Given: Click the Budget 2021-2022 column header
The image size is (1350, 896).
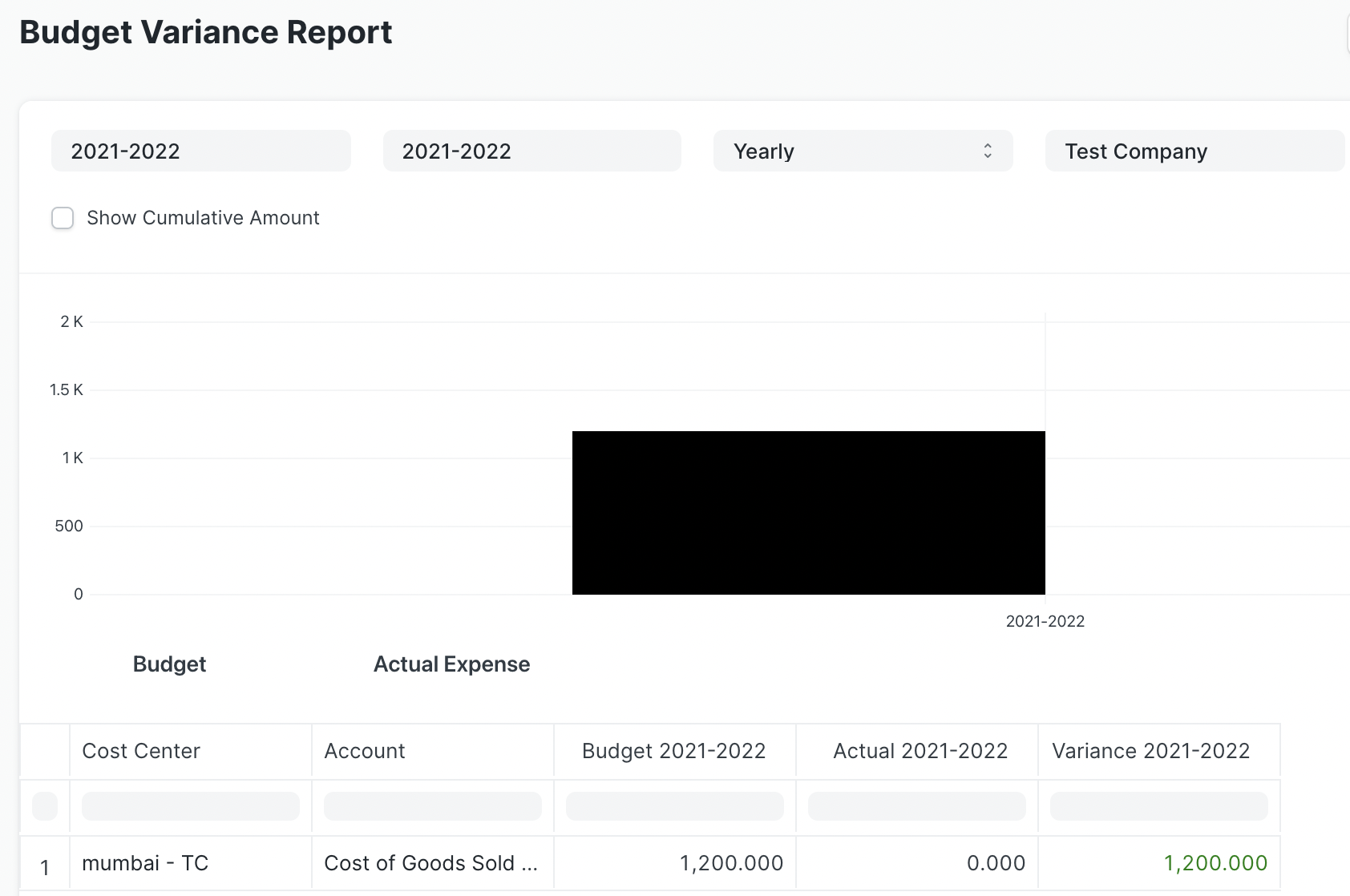Looking at the screenshot, I should 673,751.
